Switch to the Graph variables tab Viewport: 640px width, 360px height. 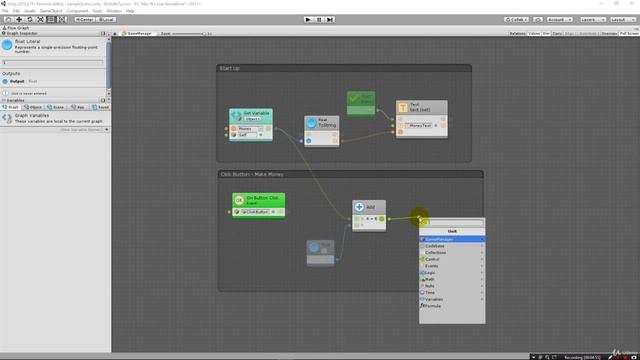point(11,107)
